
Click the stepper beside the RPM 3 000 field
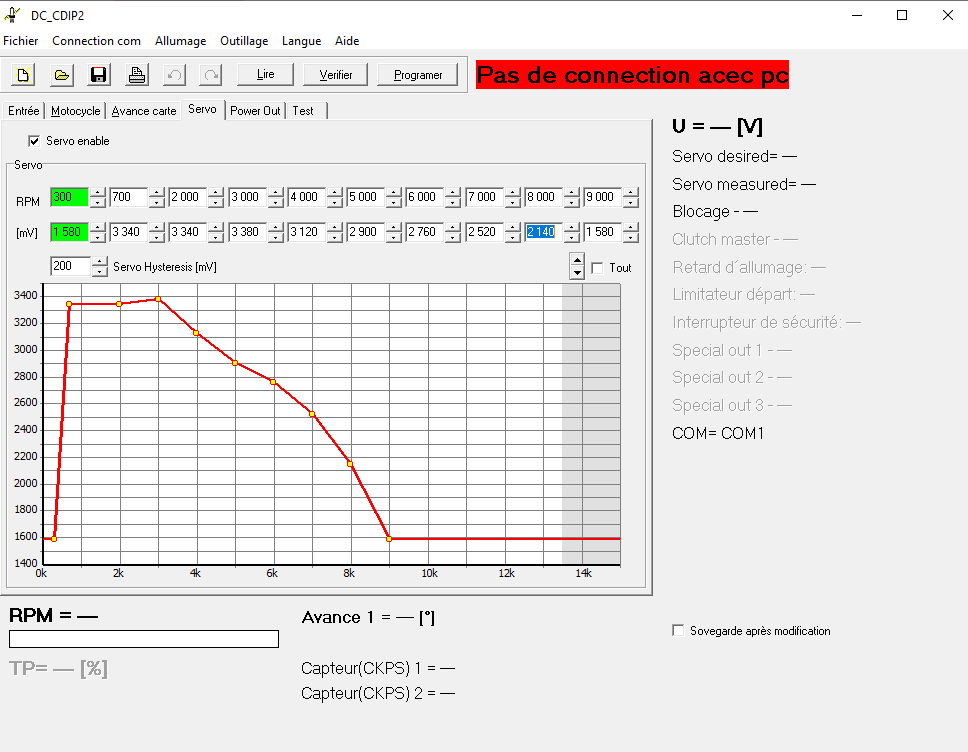pos(275,197)
